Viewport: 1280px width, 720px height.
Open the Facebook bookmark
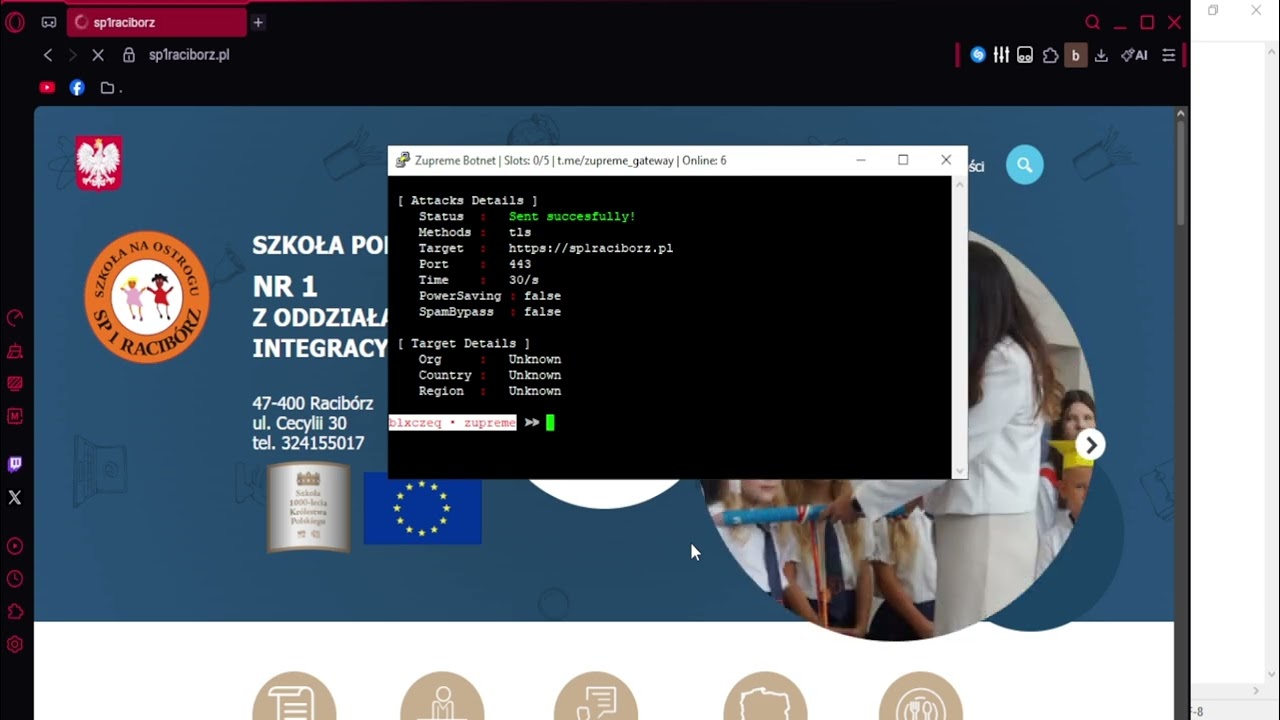click(x=77, y=88)
